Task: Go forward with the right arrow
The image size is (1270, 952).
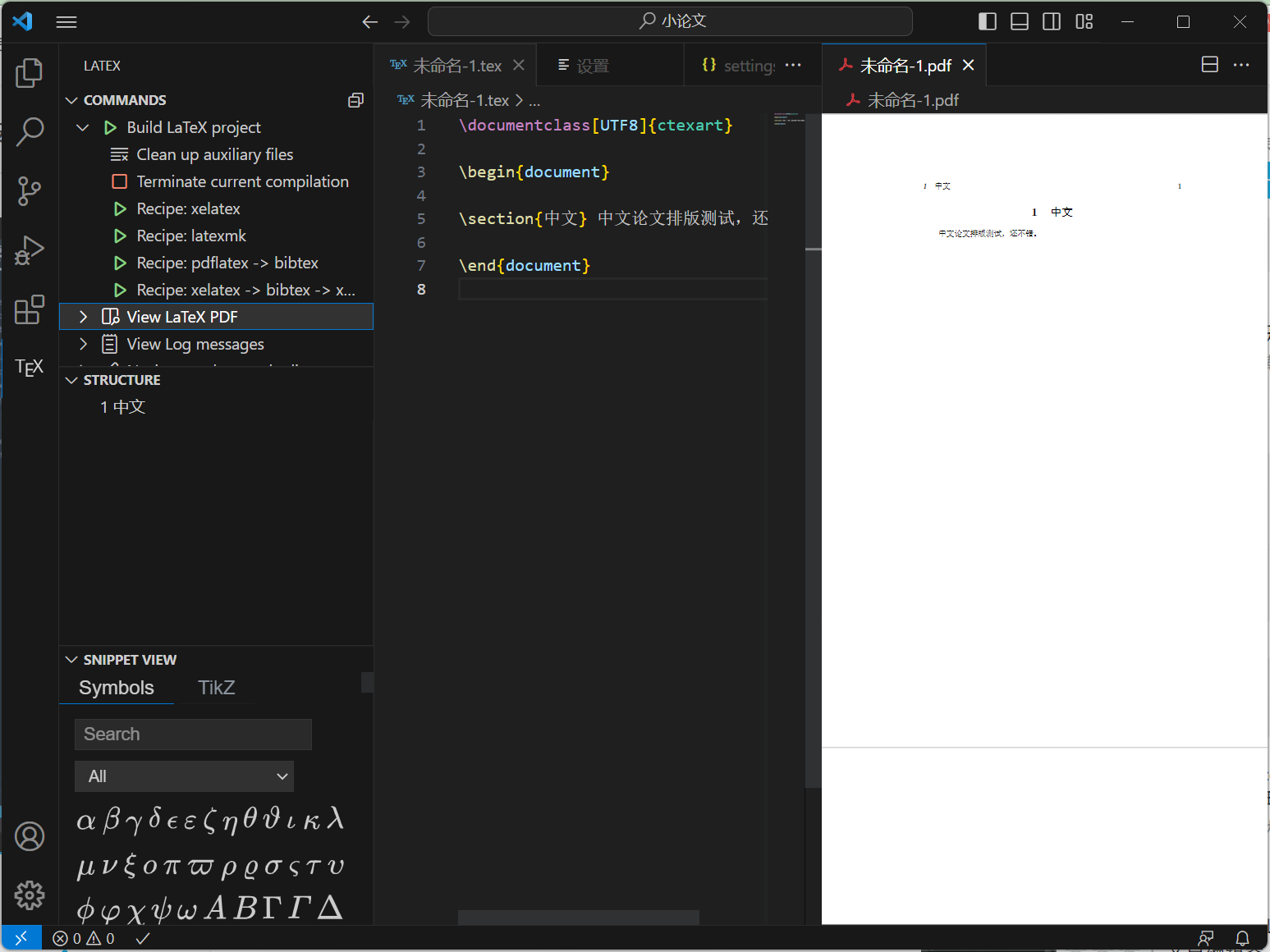Action: click(402, 22)
